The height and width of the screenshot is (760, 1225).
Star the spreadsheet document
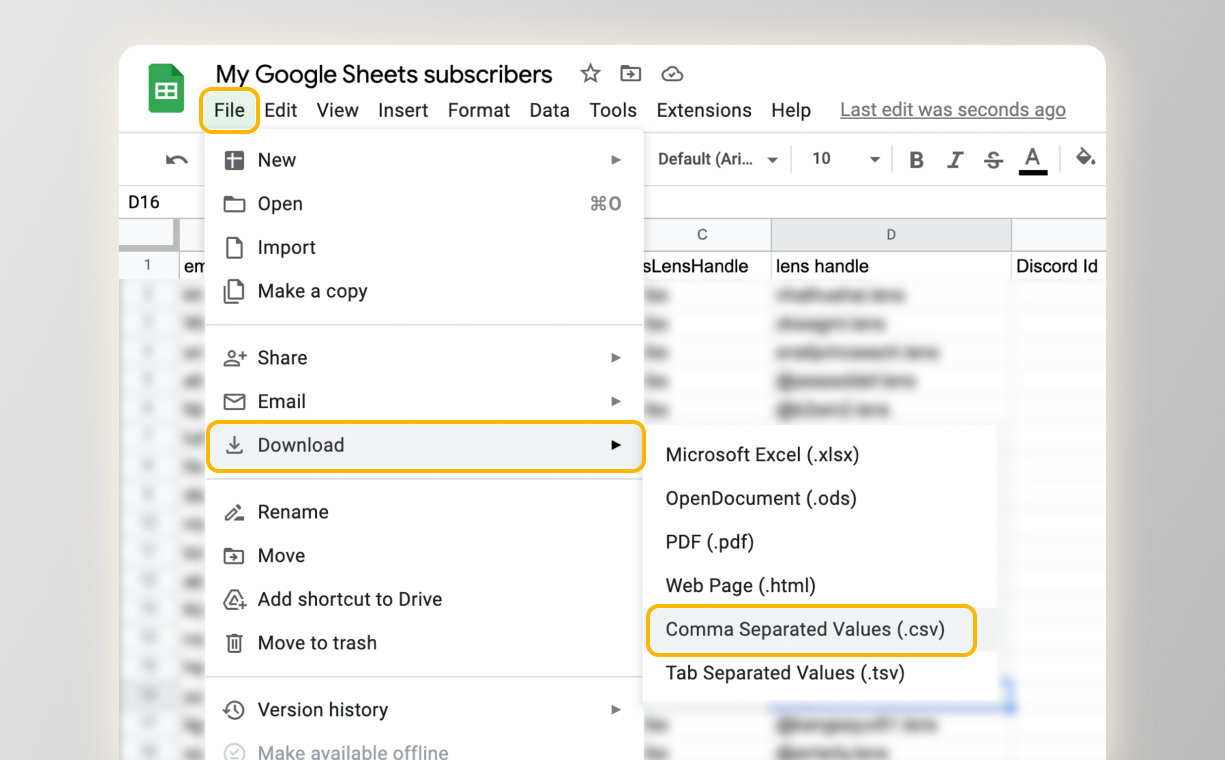click(590, 74)
